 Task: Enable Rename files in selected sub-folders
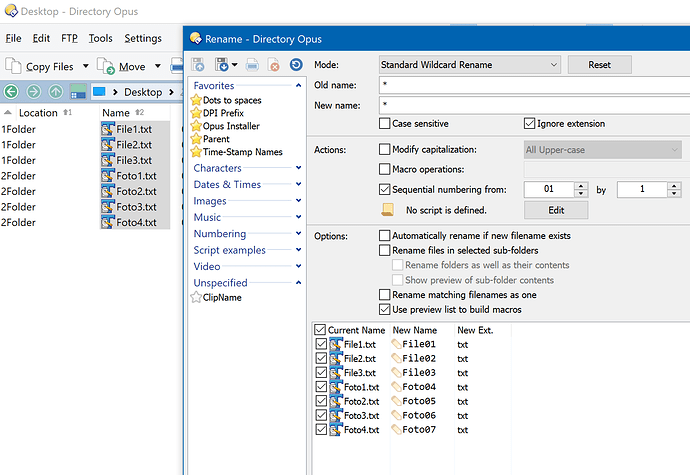pyautogui.click(x=385, y=250)
